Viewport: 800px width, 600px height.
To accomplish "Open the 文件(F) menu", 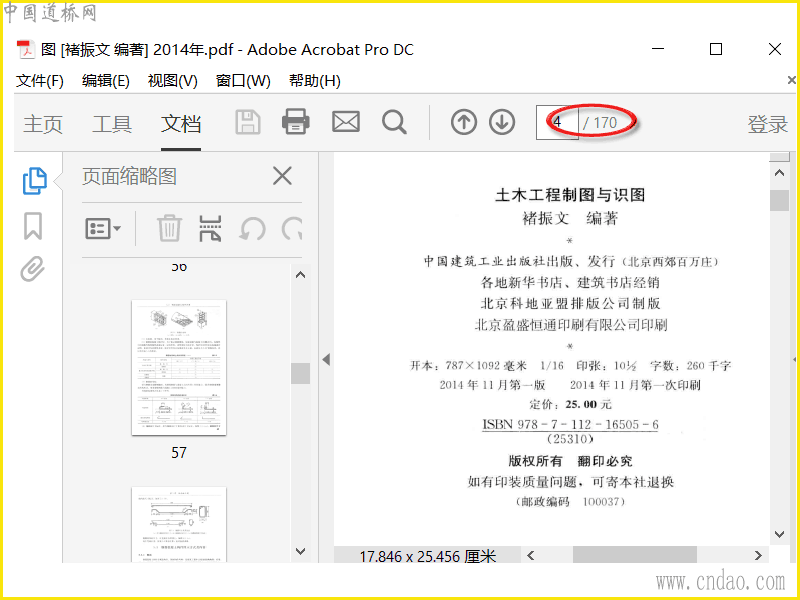I will click(x=40, y=81).
